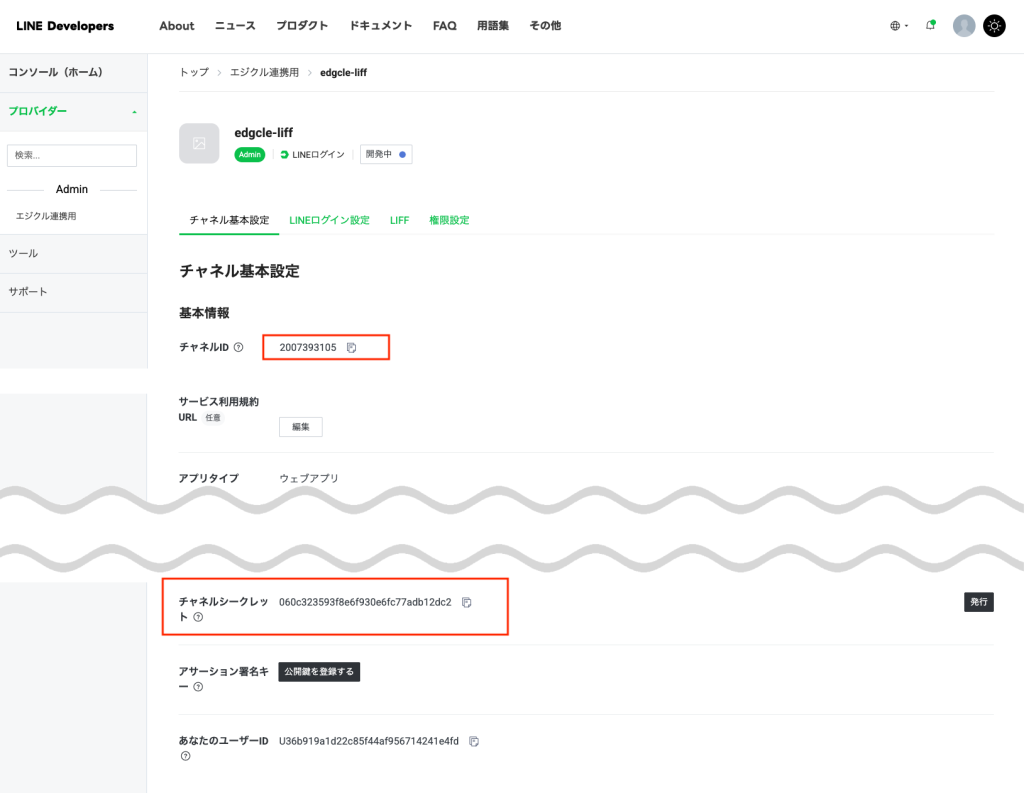Click the provider 検索 search field
This screenshot has width=1024, height=793.
point(72,155)
